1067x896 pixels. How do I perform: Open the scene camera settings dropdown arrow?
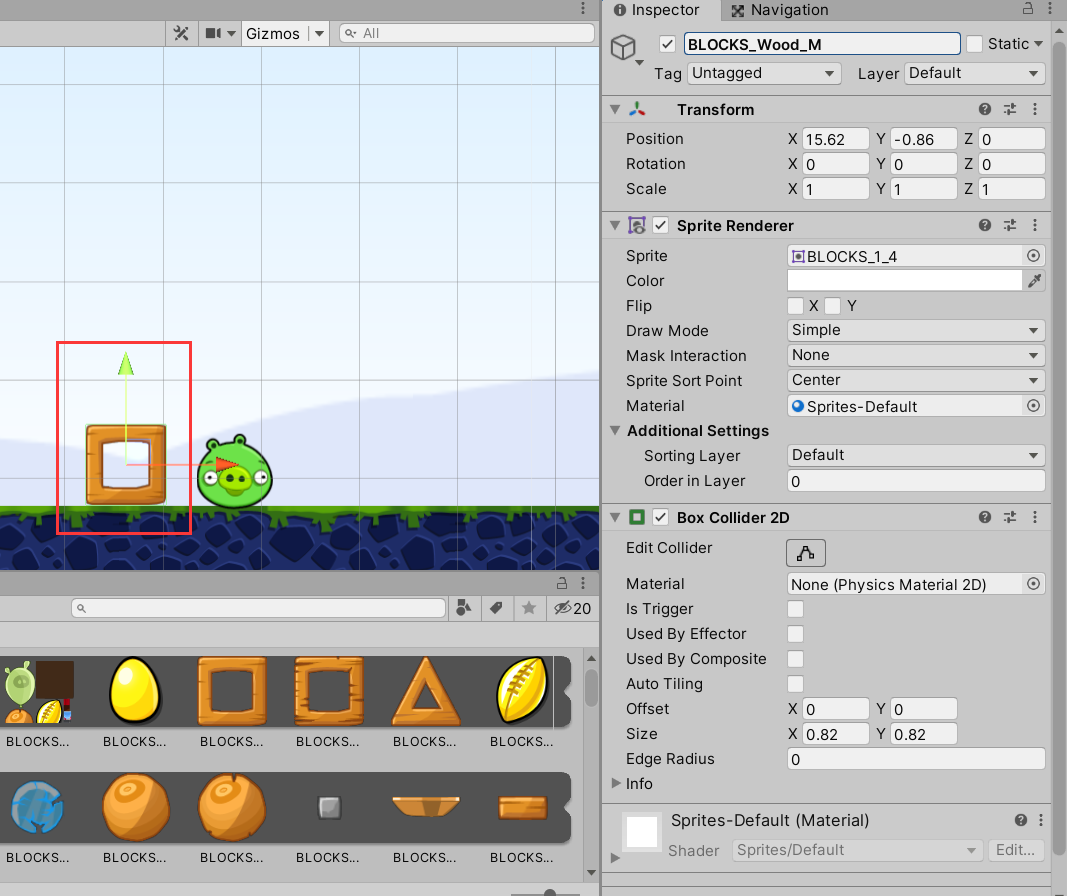coord(231,33)
